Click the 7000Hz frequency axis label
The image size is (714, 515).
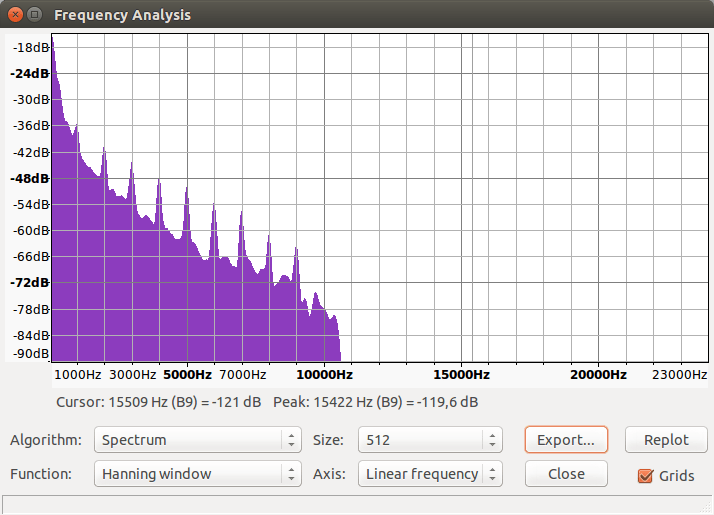(242, 375)
